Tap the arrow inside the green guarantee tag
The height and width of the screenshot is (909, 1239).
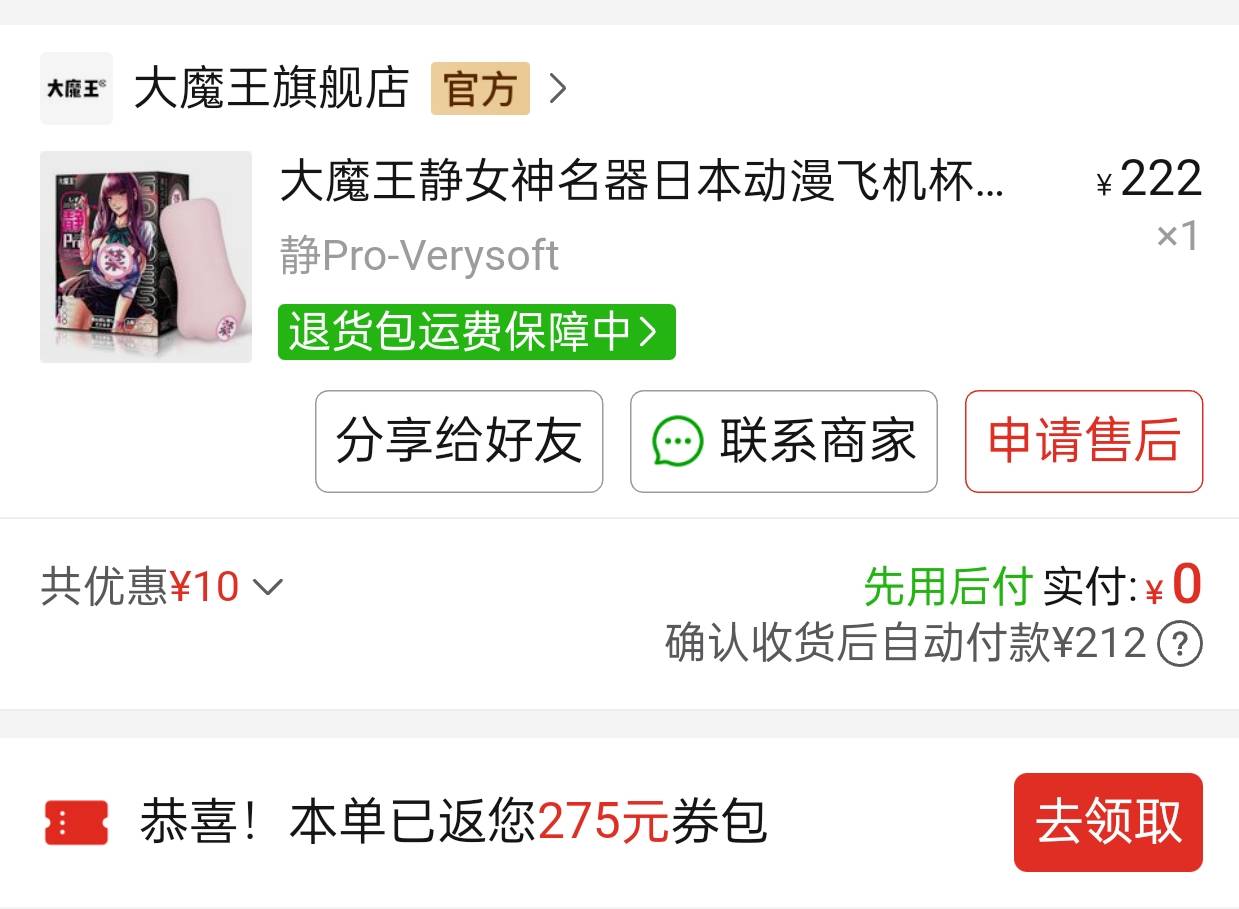tap(648, 332)
